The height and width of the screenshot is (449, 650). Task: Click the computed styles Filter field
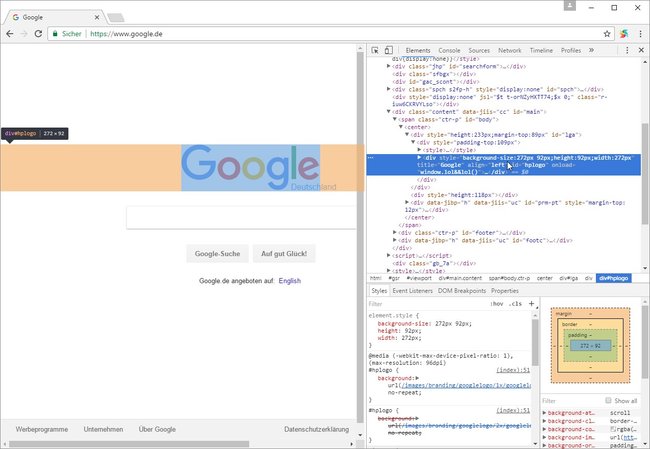[572, 401]
